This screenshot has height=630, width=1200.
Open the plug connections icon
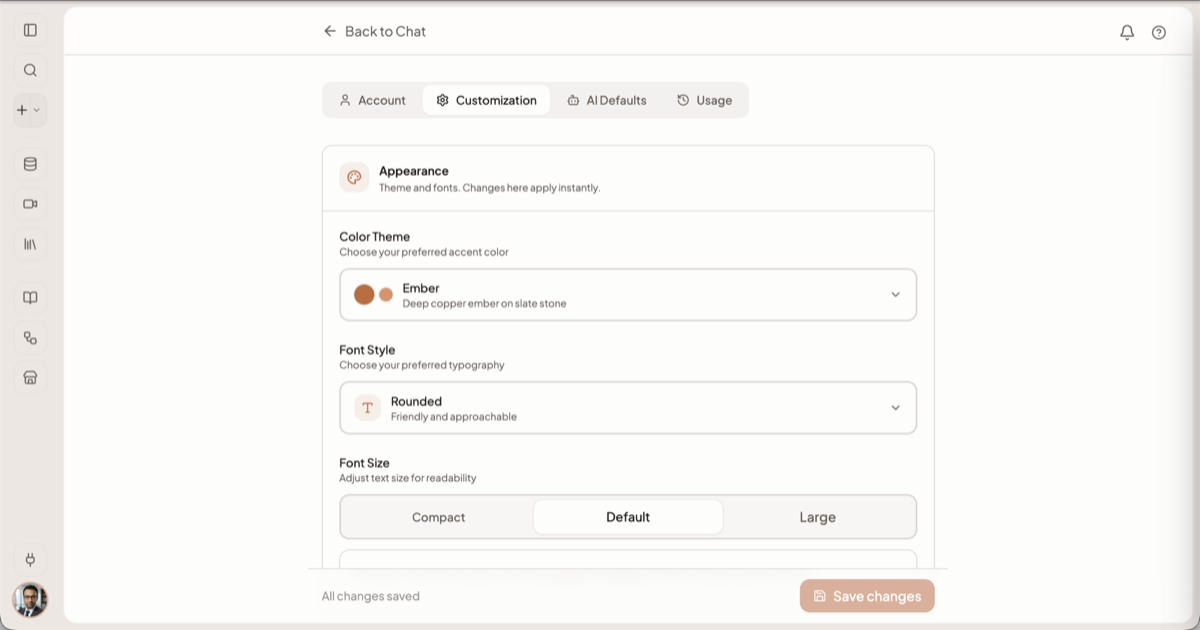(30, 560)
